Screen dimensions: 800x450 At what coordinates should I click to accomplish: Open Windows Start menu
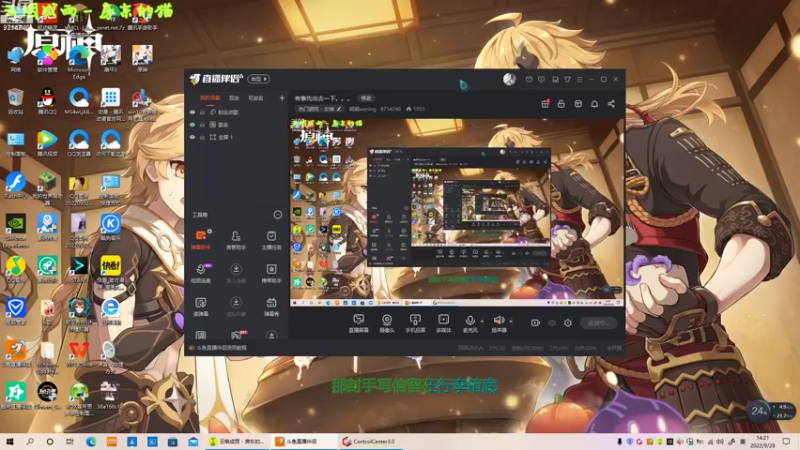[10, 441]
